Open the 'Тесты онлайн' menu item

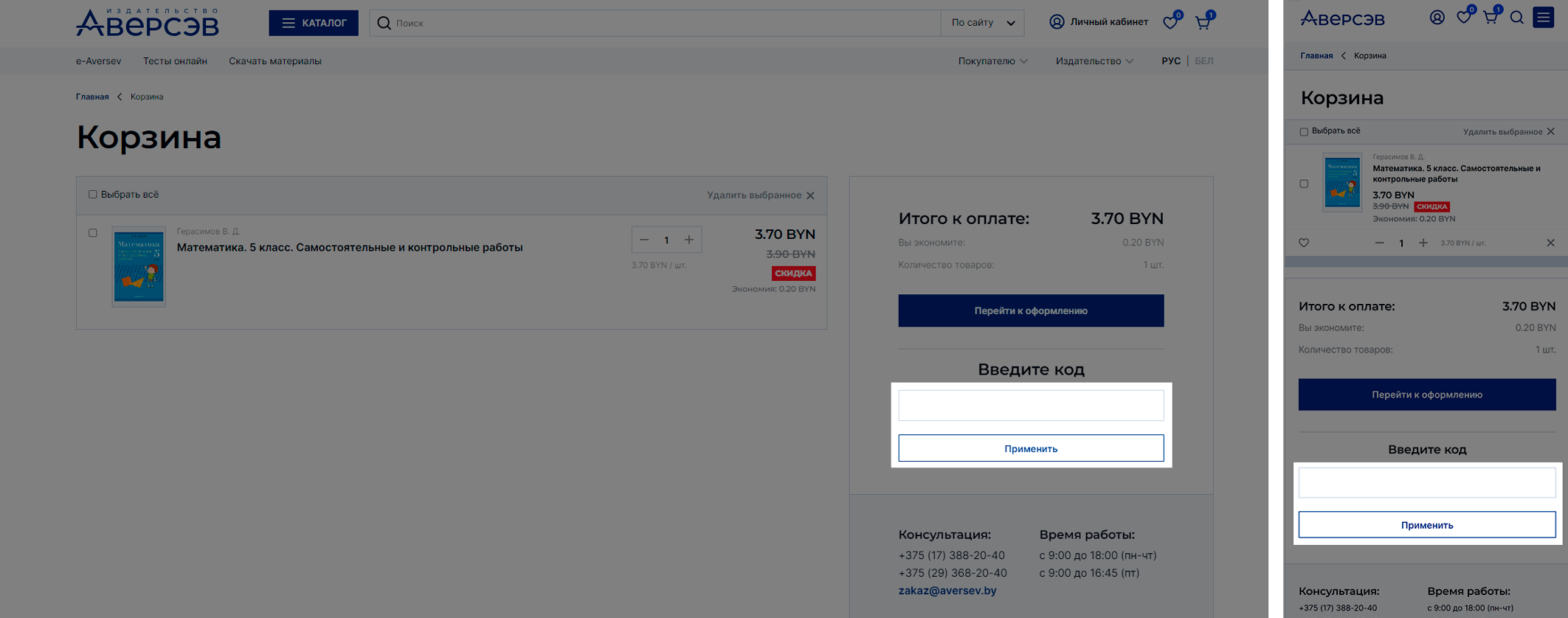(x=175, y=61)
